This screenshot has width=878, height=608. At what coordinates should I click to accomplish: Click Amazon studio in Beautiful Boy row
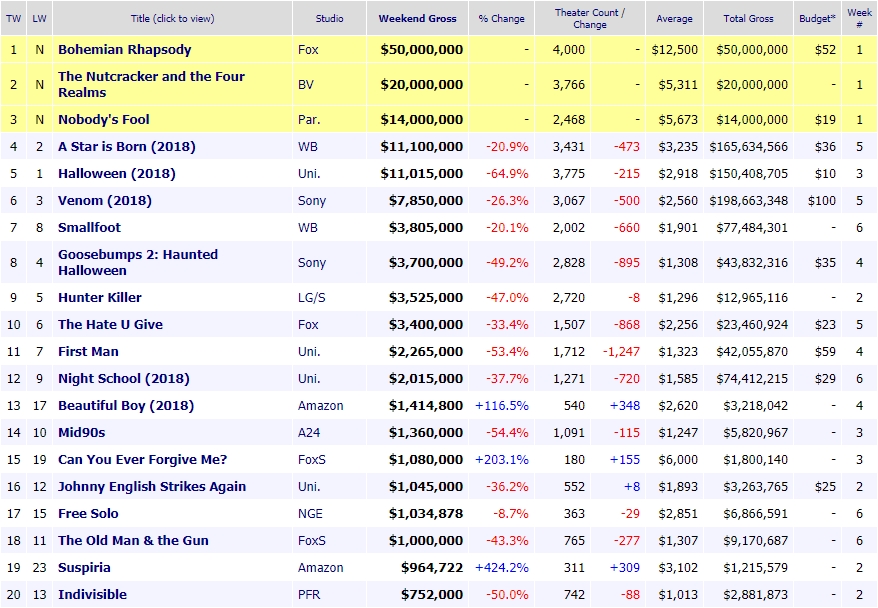[320, 405]
